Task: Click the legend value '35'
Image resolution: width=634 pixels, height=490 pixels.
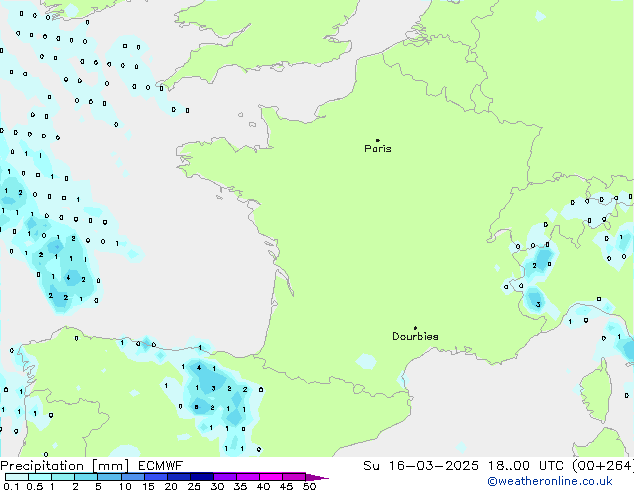Action: click(240, 486)
